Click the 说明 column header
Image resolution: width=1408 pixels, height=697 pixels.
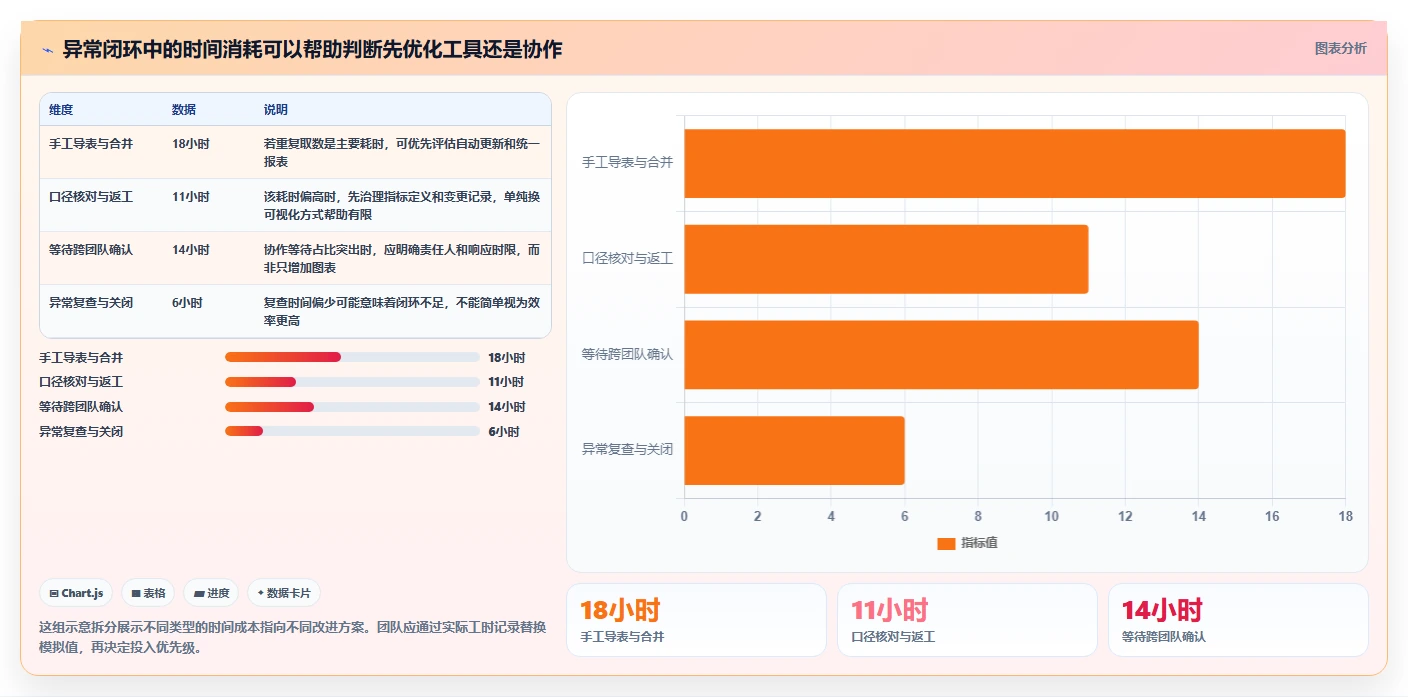276,110
